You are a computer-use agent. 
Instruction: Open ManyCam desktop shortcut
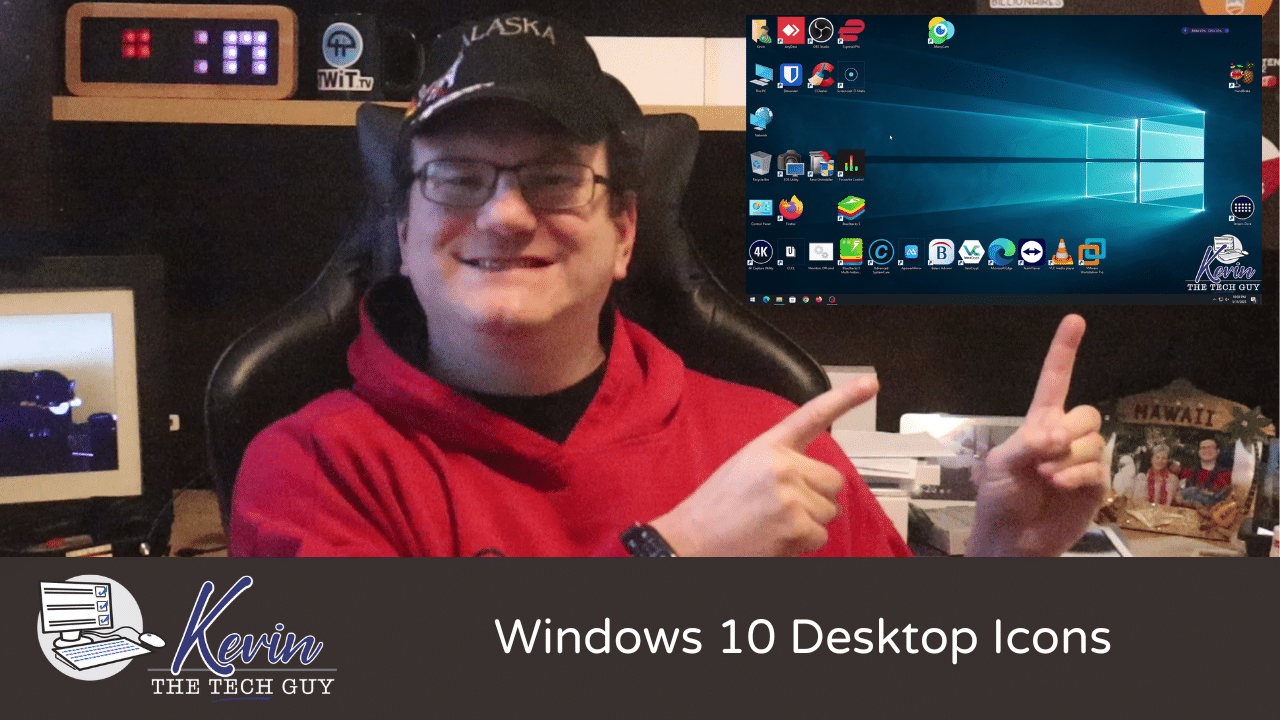940,31
